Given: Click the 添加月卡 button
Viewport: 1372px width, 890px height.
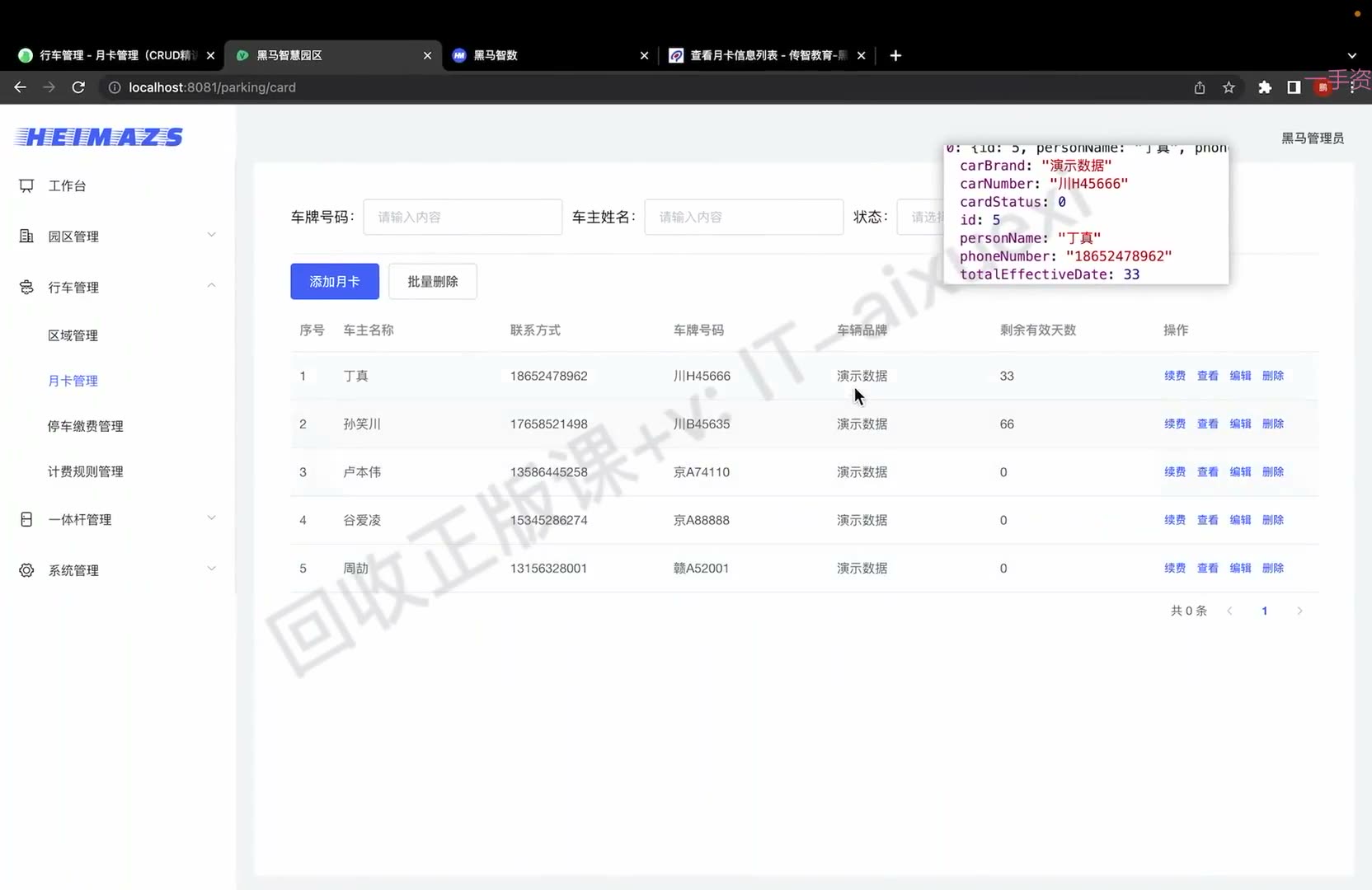Looking at the screenshot, I should (x=335, y=282).
